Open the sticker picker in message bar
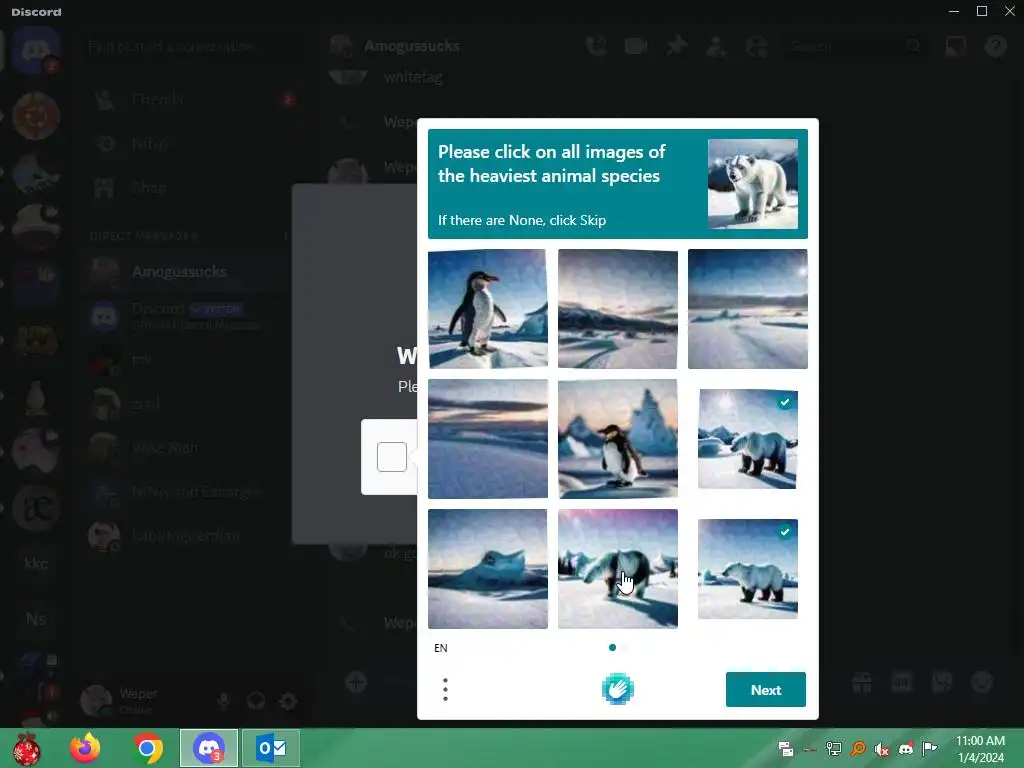This screenshot has height=768, width=1024. point(942,682)
